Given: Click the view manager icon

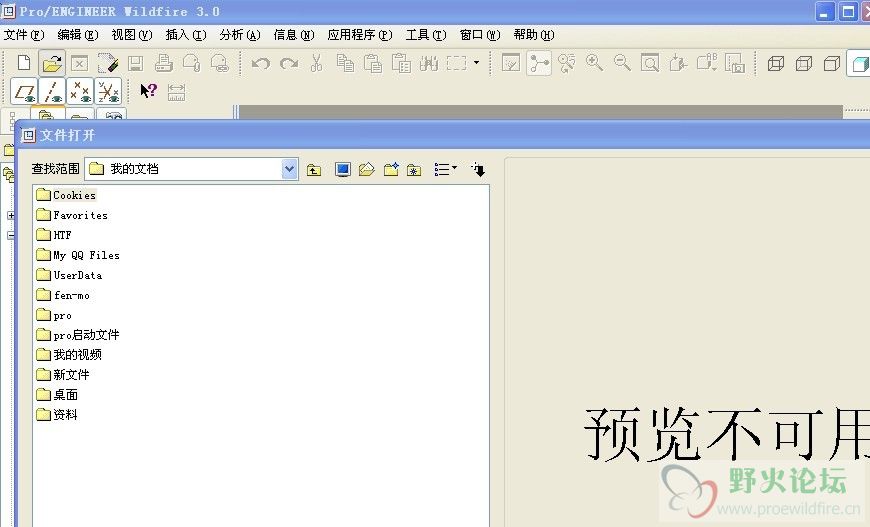Looking at the screenshot, I should point(735,63).
